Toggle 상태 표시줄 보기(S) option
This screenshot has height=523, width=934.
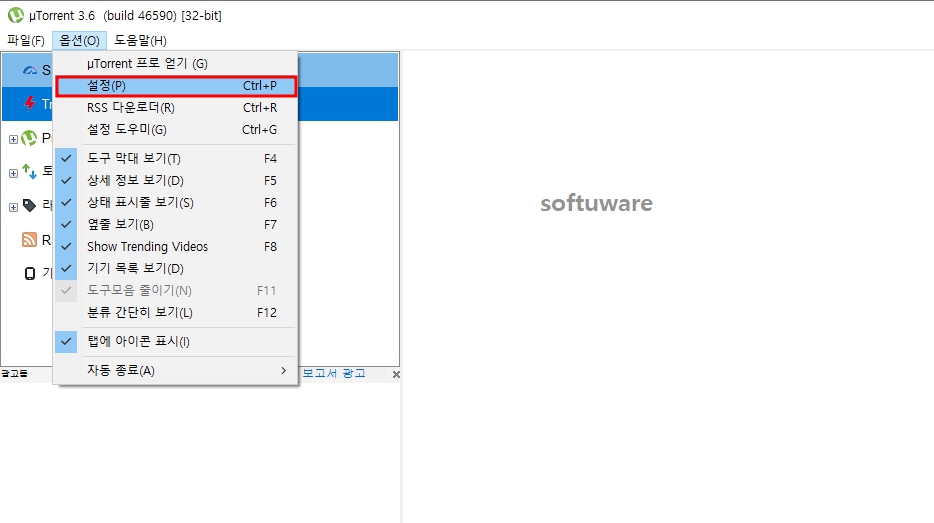point(176,203)
